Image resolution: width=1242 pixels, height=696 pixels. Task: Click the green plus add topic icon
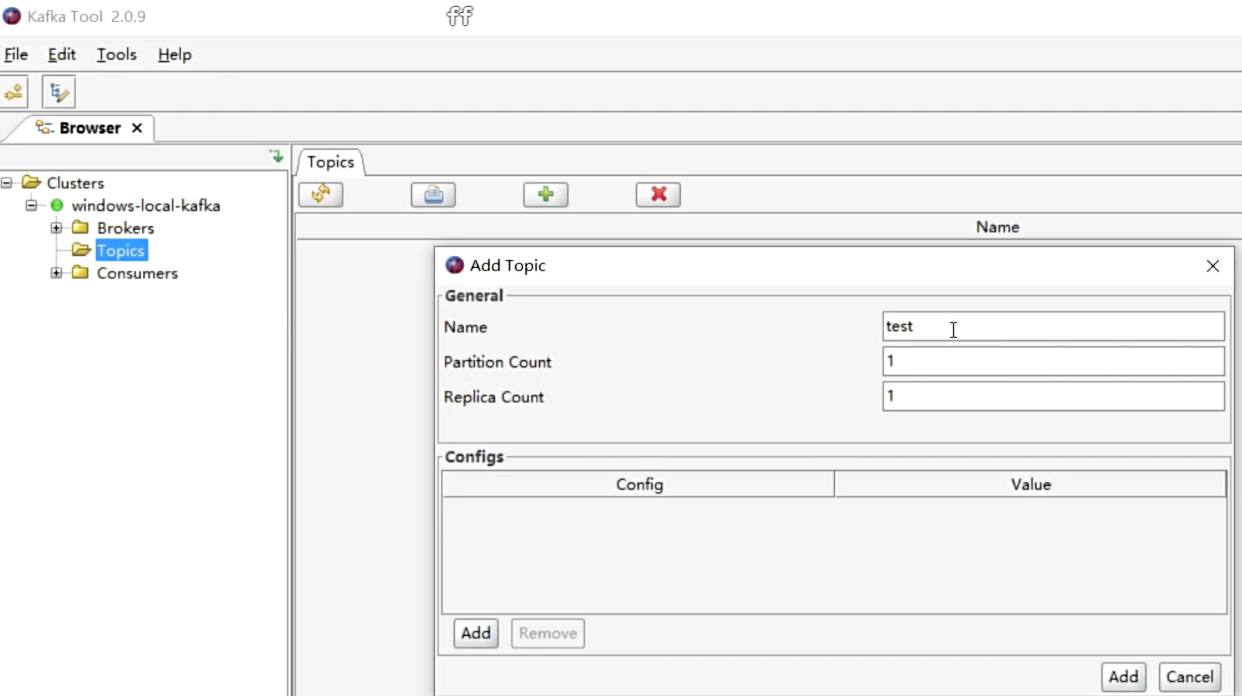(546, 195)
